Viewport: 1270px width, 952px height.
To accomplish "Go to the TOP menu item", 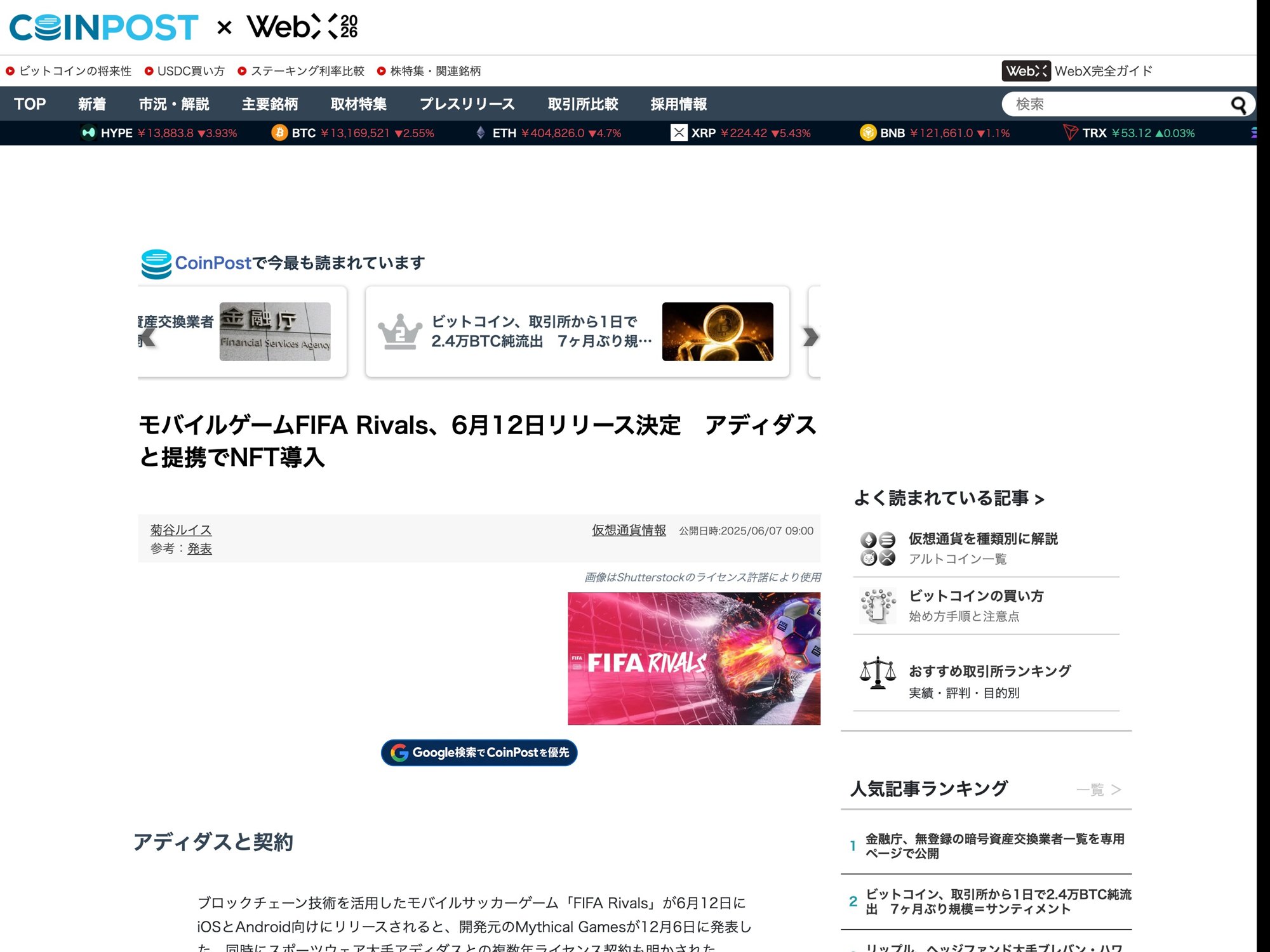I will tap(30, 104).
